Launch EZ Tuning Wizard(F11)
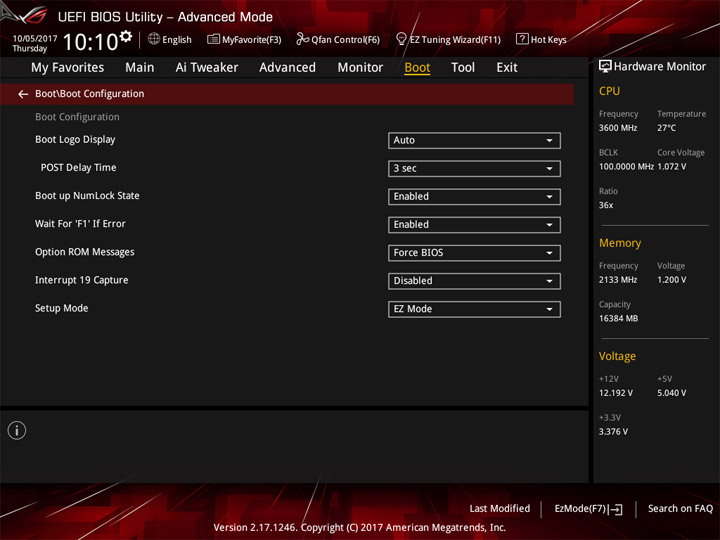 [x=448, y=39]
